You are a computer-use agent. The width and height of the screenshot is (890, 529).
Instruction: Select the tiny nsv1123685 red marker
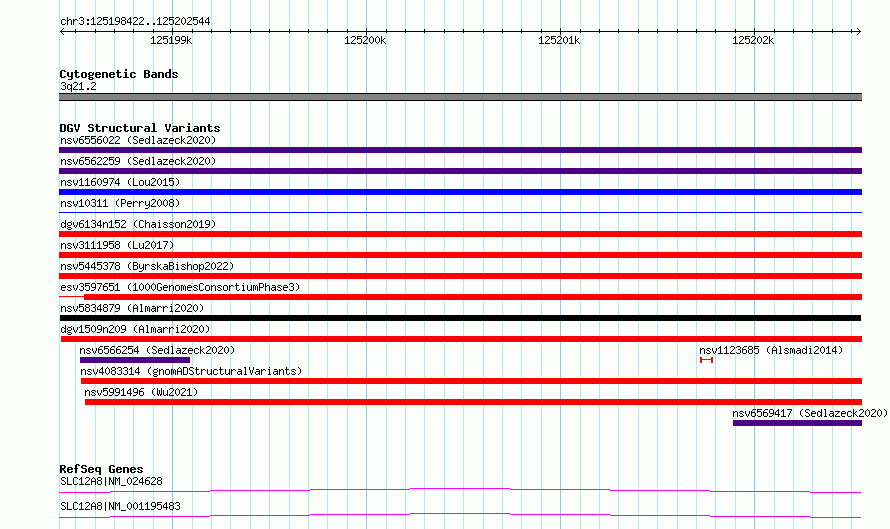coord(706,360)
